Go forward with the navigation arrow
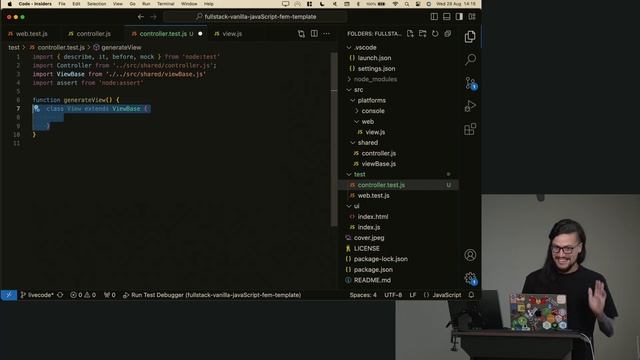 point(153,17)
